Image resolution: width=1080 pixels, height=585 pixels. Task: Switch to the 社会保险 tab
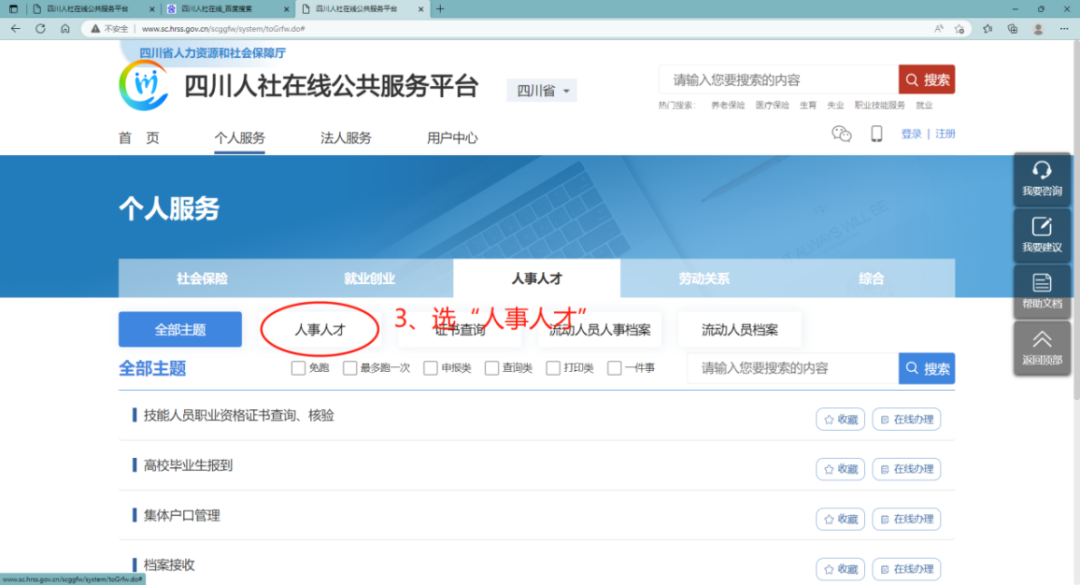(201, 279)
